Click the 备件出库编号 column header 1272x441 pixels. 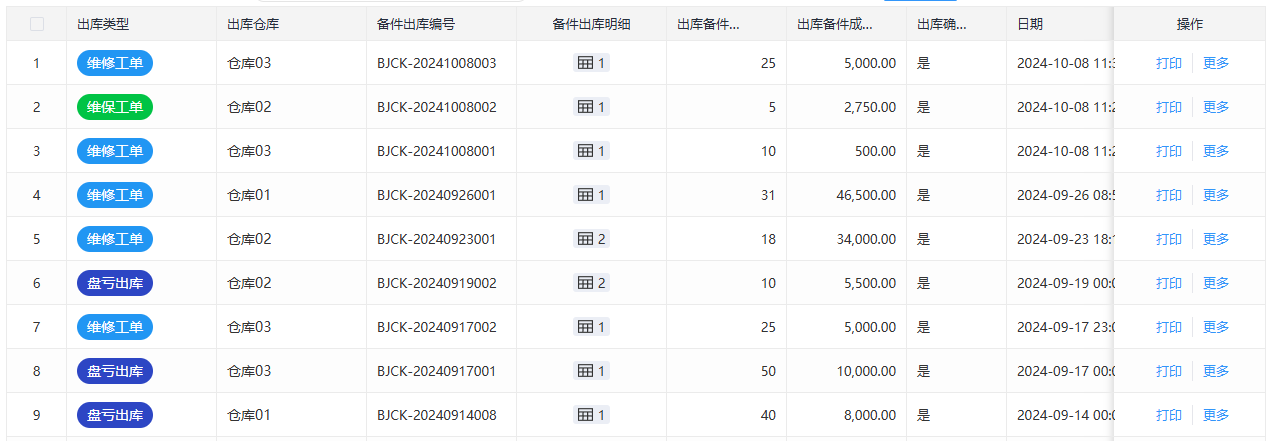pos(415,24)
